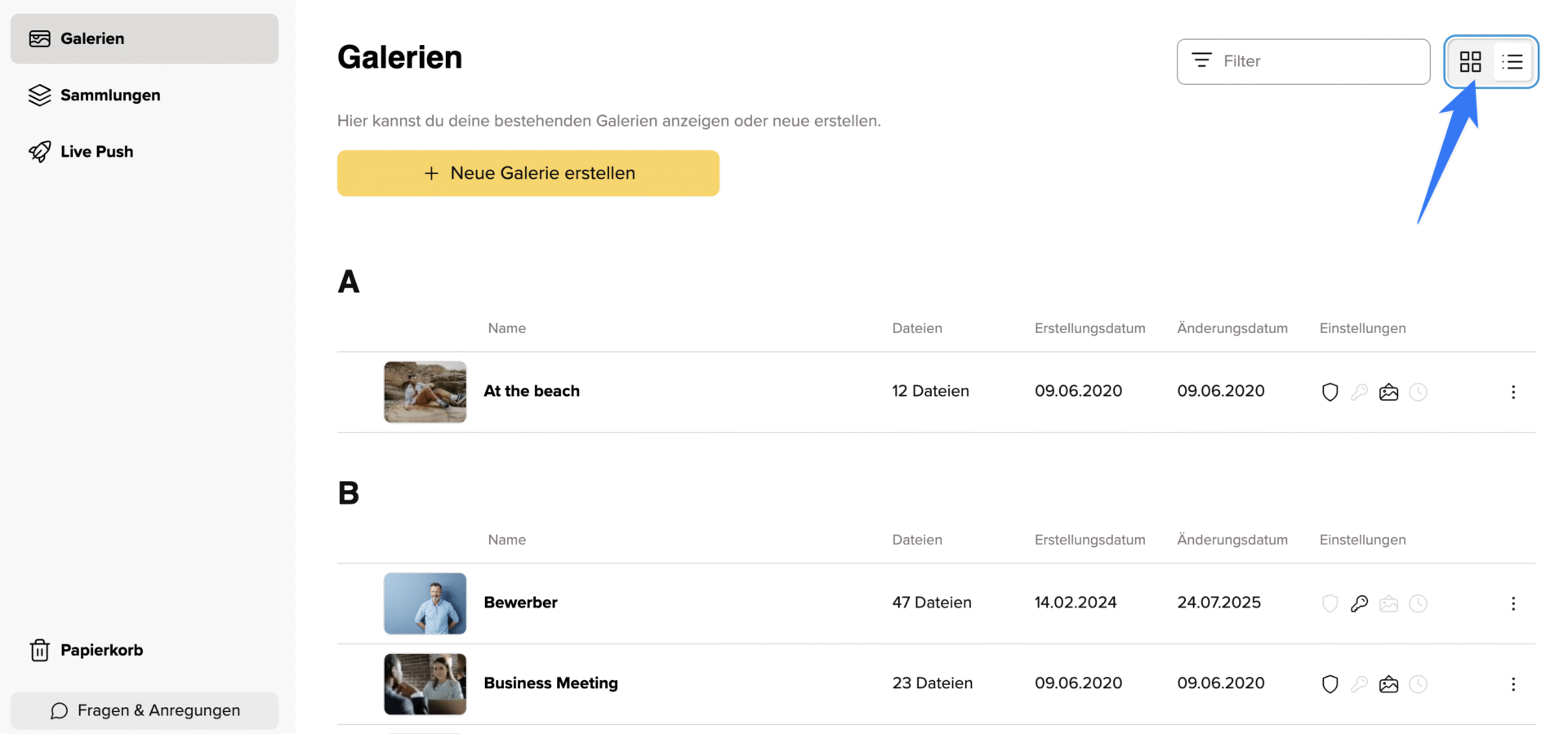Click clock expiry icon for Business Meeting
The height and width of the screenshot is (734, 1568).
(x=1419, y=684)
